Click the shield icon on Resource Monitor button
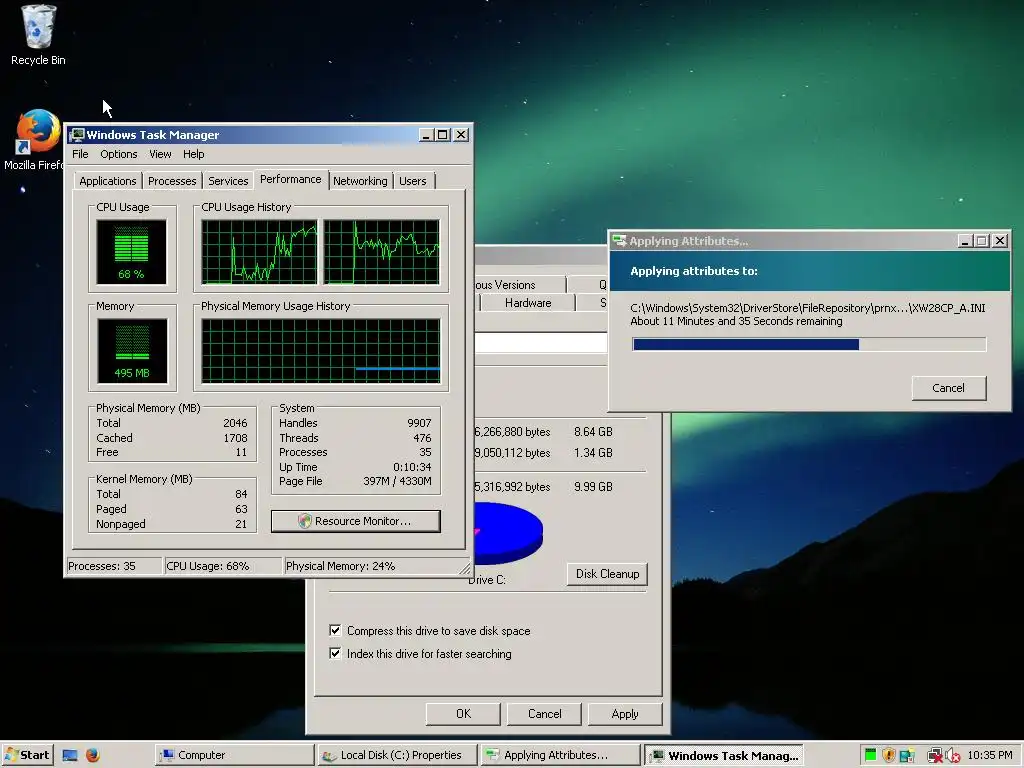The image size is (1024, 768). click(x=304, y=521)
